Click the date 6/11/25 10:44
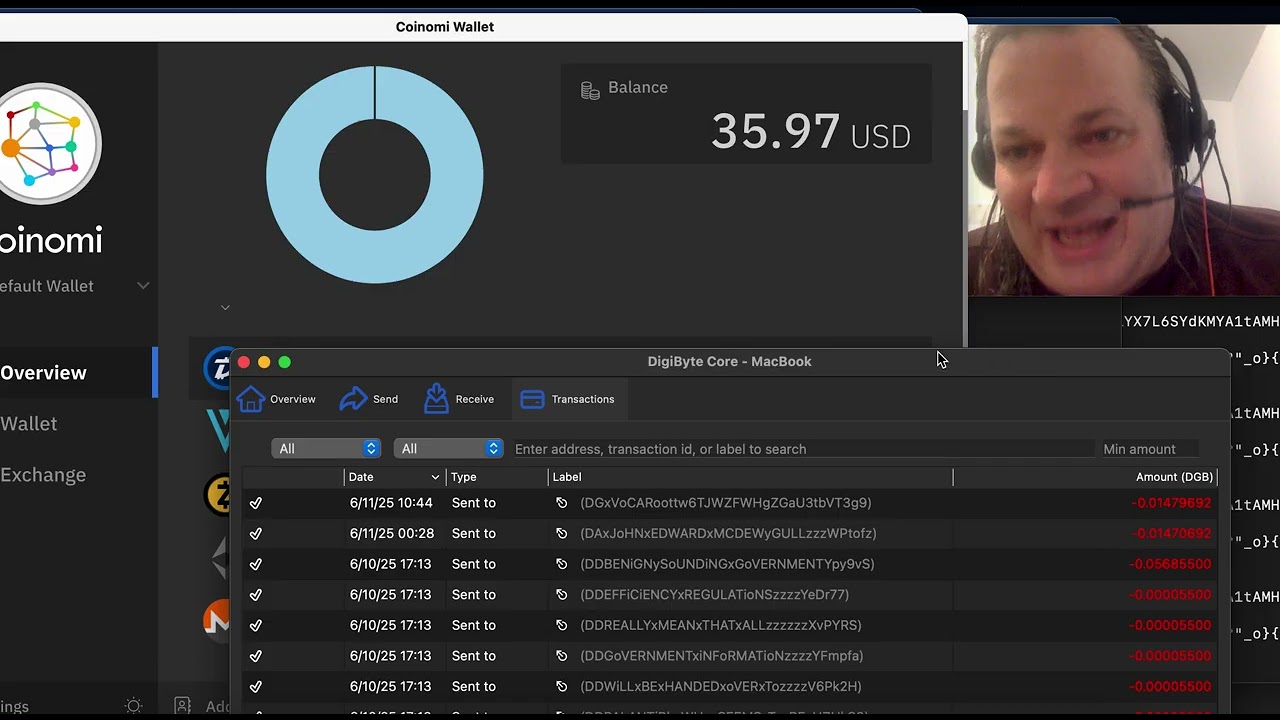 [x=391, y=503]
